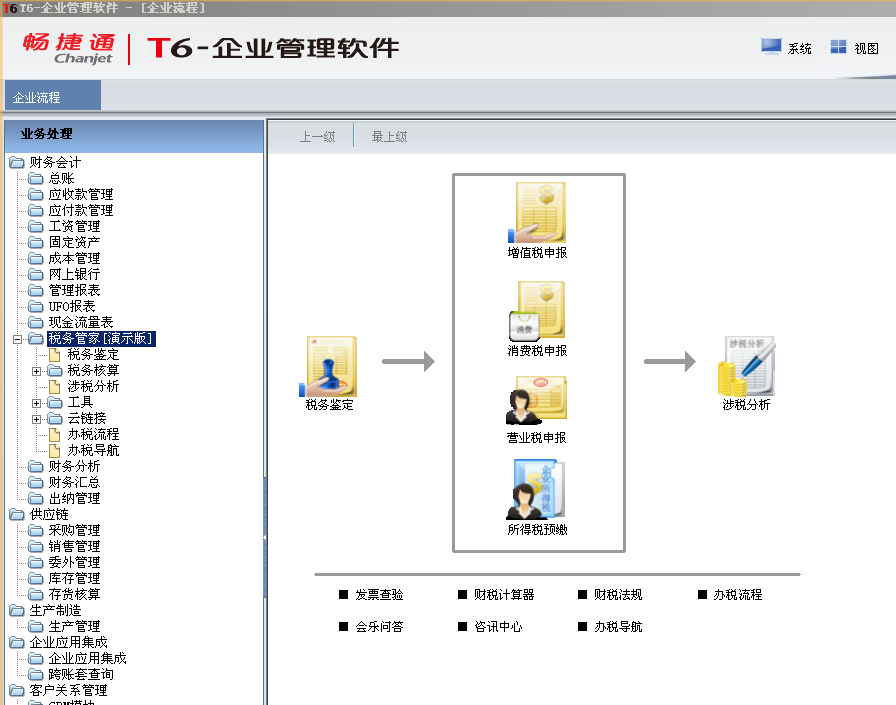Select 生产管理 in the tree
The width and height of the screenshot is (896, 705).
click(x=74, y=627)
